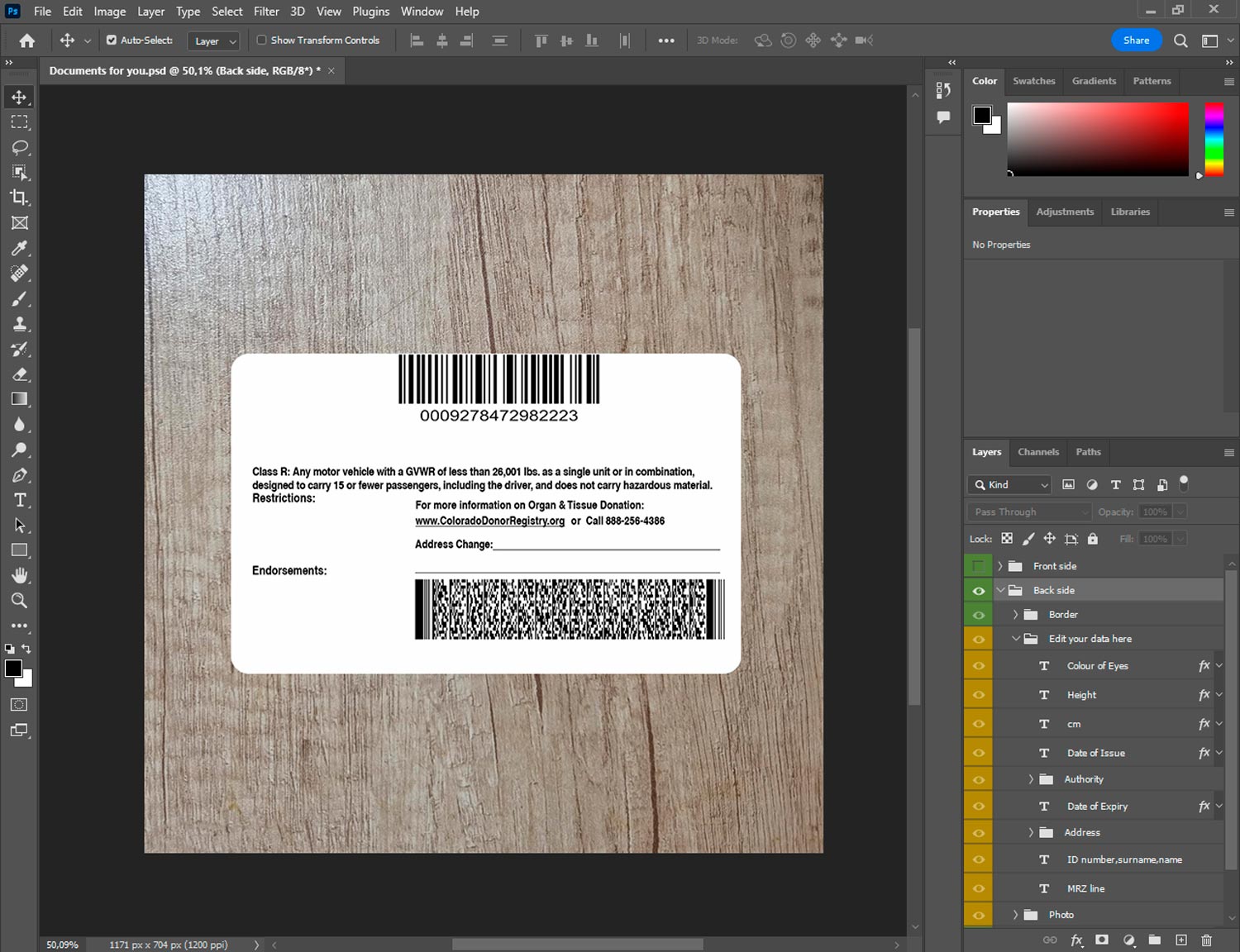Activate the Zoom tool
Viewport: 1240px width, 952px height.
[x=19, y=601]
